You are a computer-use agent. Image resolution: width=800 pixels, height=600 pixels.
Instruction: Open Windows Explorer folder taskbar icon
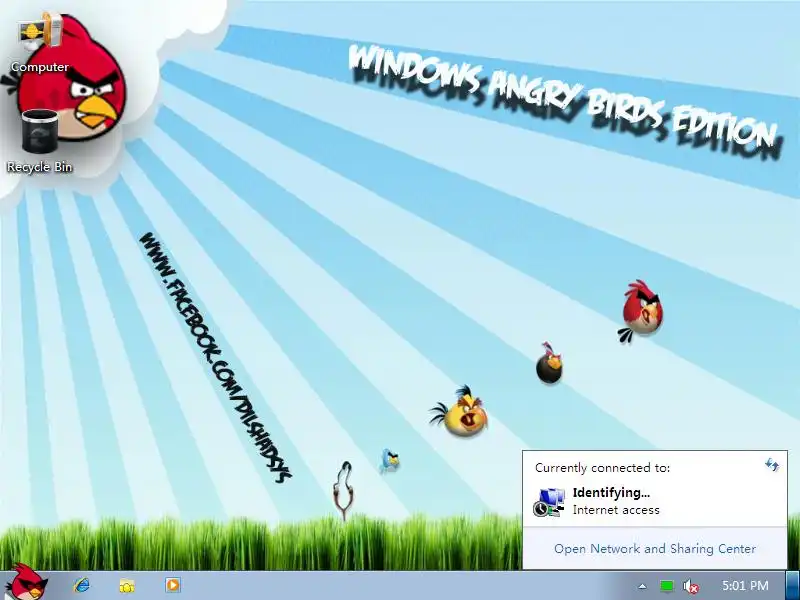(x=127, y=586)
